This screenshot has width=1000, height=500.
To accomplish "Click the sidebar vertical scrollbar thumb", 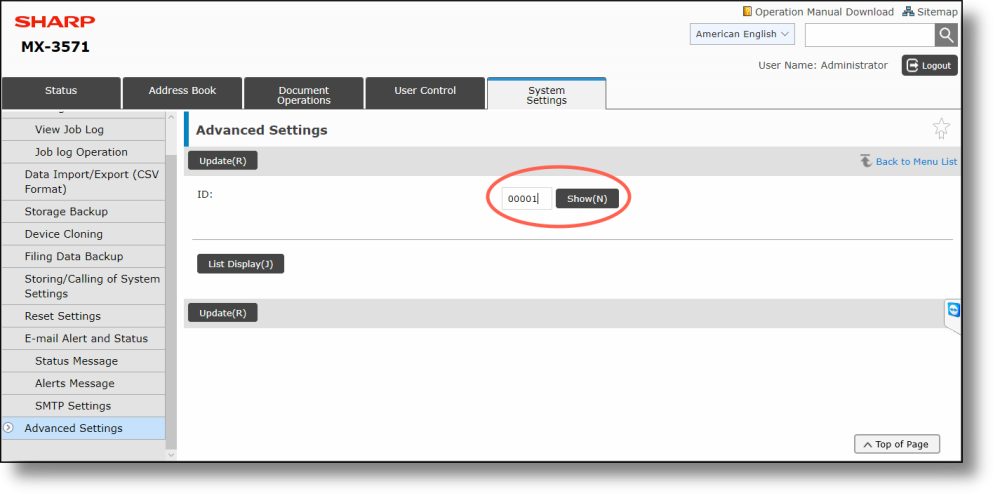I will (171, 301).
